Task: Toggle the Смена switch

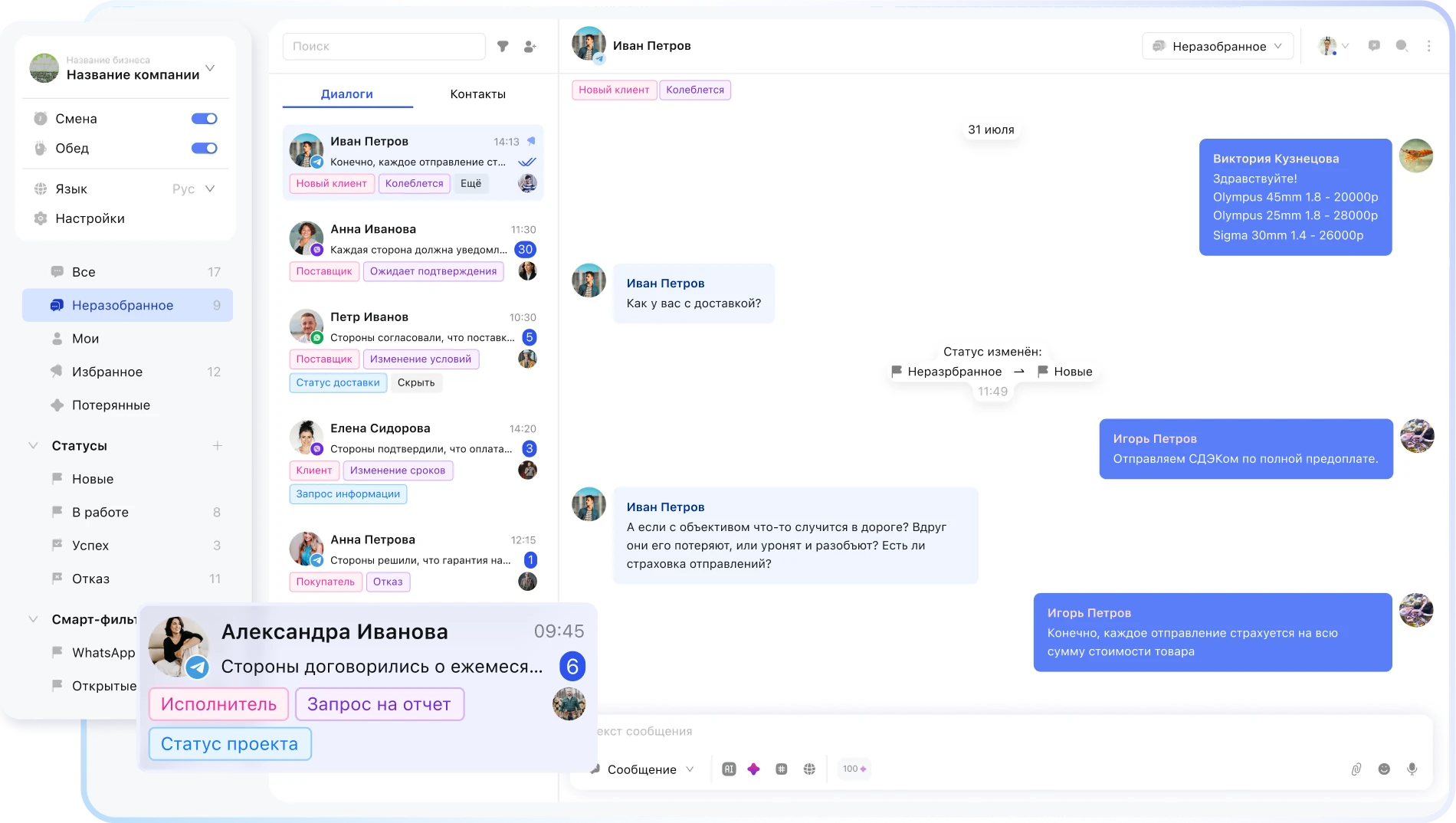Action: click(x=204, y=119)
